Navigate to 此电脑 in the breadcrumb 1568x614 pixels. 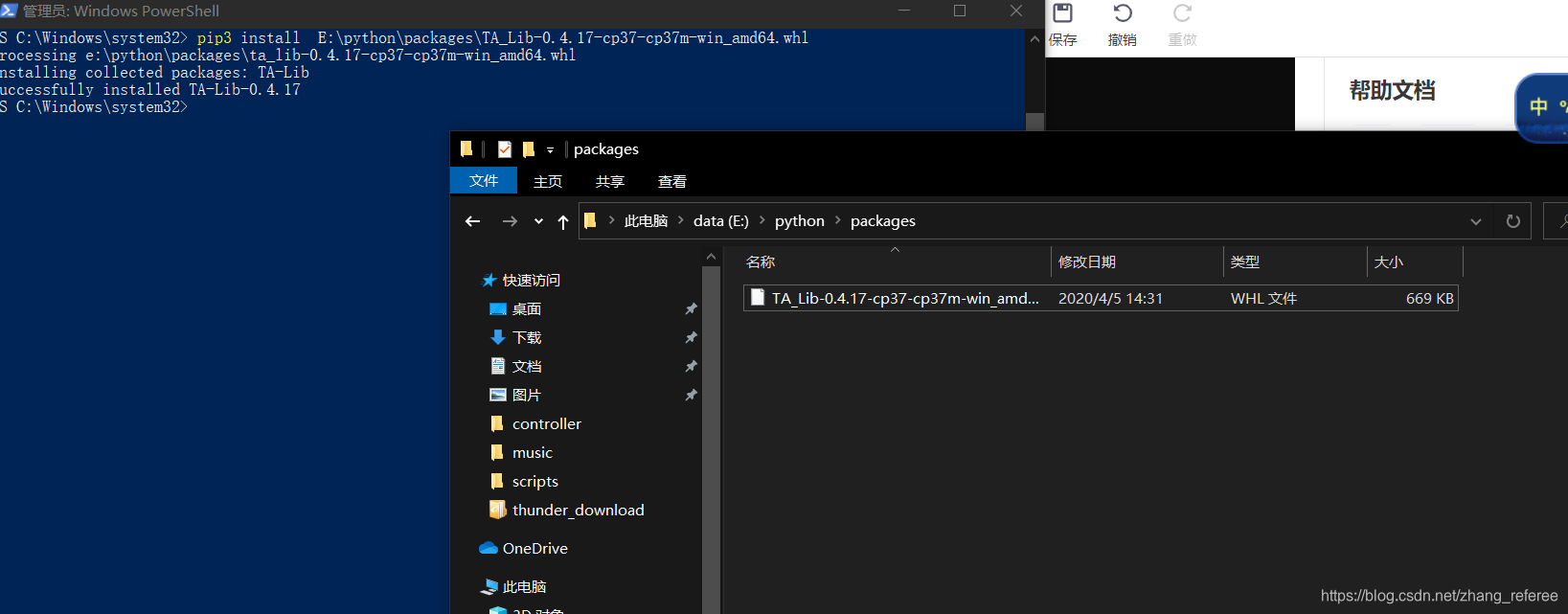coord(646,221)
